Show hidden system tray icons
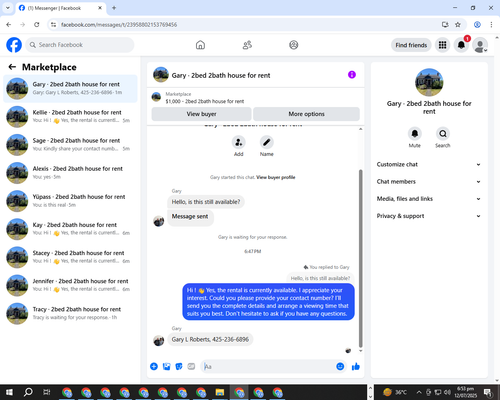500x400 pixels. coord(419,392)
